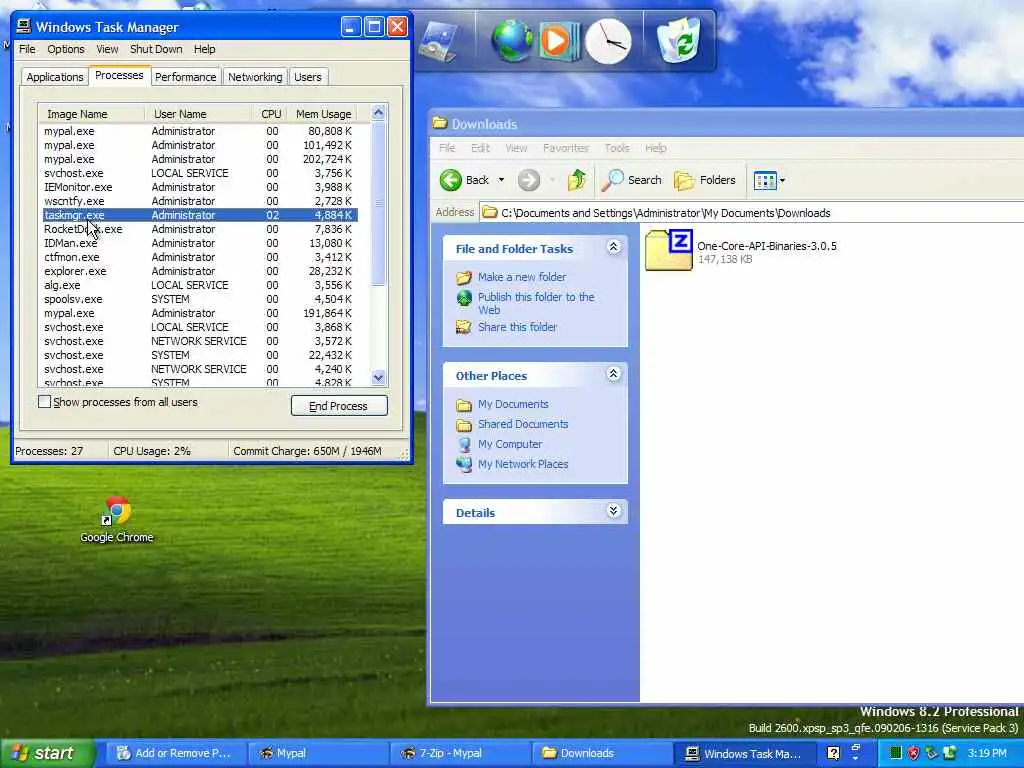Open Google Chrome desktop shortcut
The image size is (1024, 768).
pos(117,520)
